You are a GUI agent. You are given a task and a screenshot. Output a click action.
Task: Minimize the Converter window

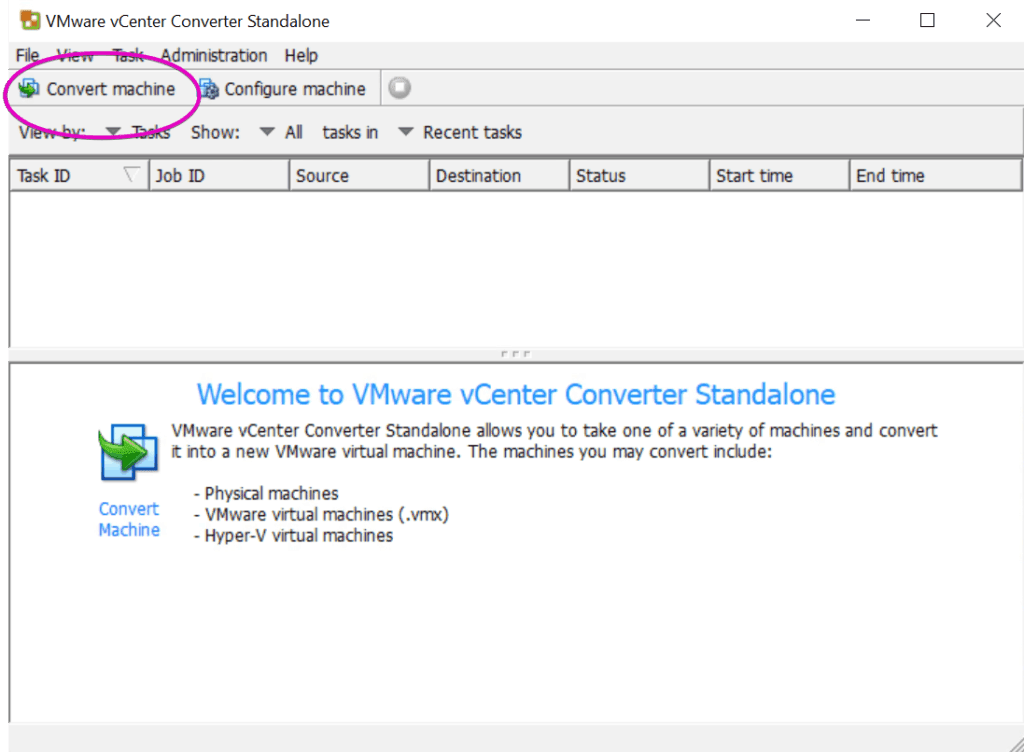(863, 20)
